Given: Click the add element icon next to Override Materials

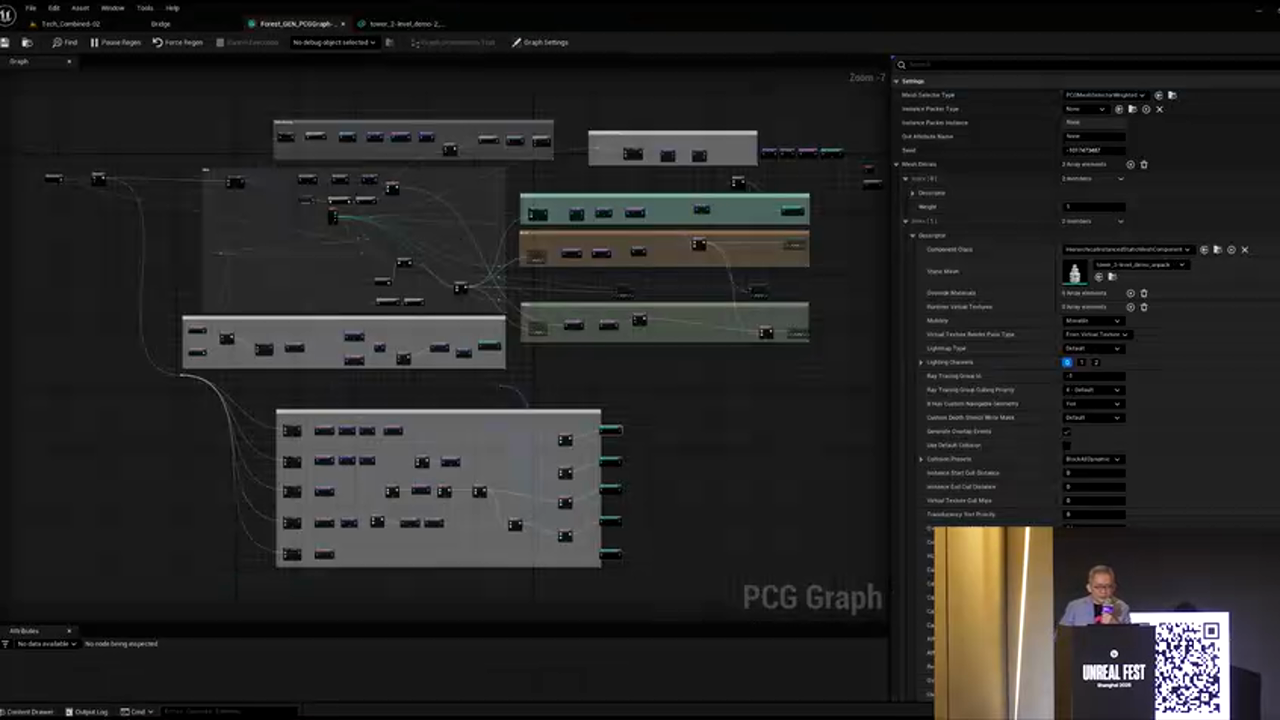Looking at the screenshot, I should point(1130,293).
